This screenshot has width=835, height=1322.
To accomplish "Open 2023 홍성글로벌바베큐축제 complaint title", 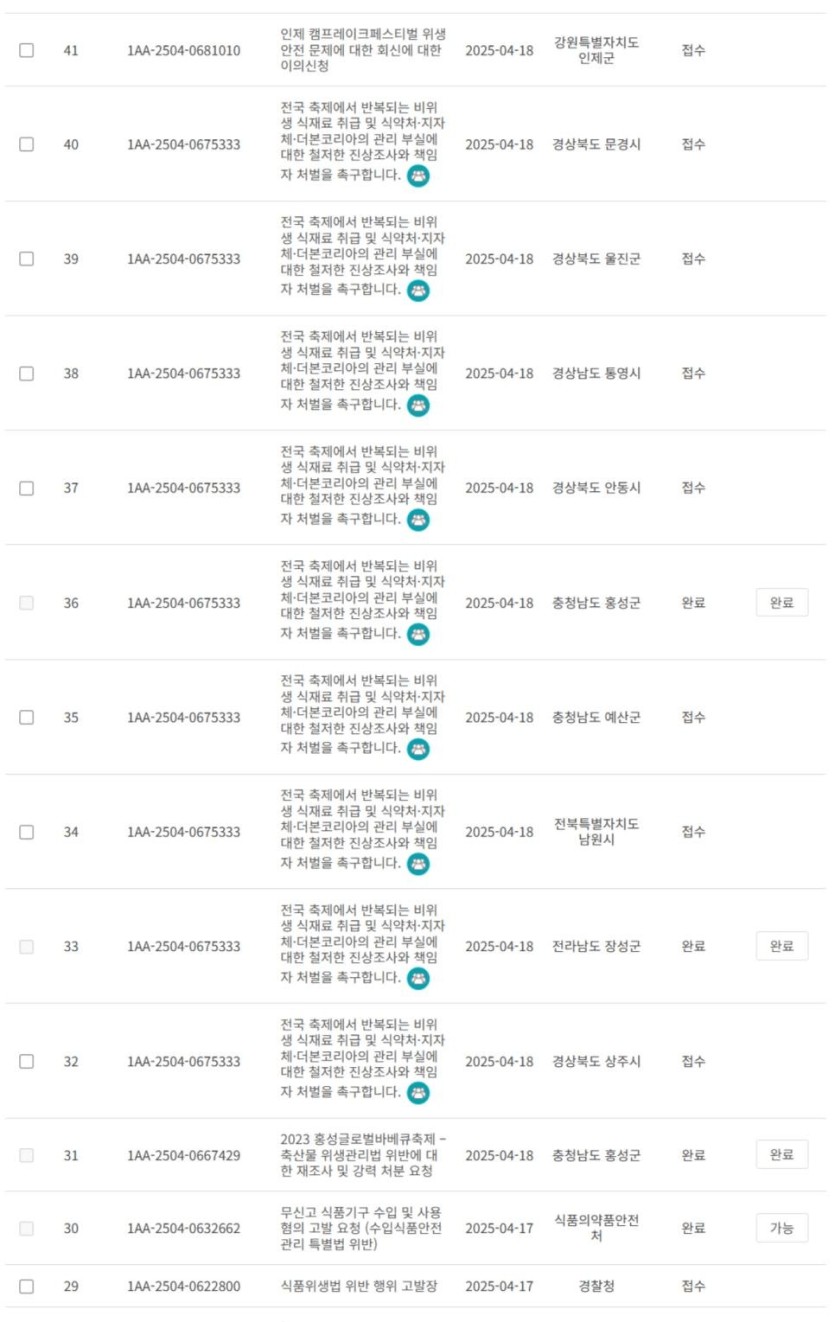I will 362,1155.
